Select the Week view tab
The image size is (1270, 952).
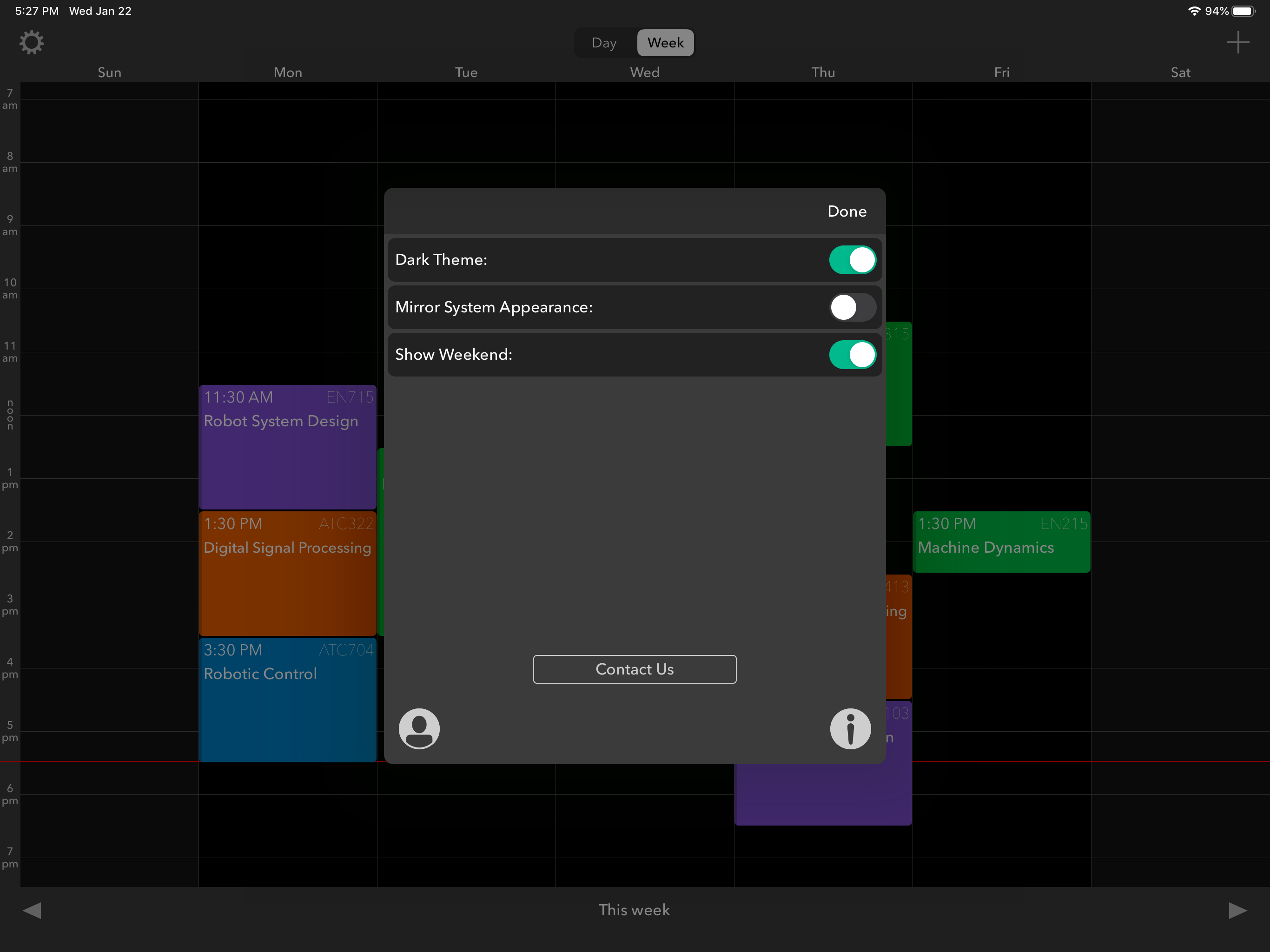coord(665,43)
